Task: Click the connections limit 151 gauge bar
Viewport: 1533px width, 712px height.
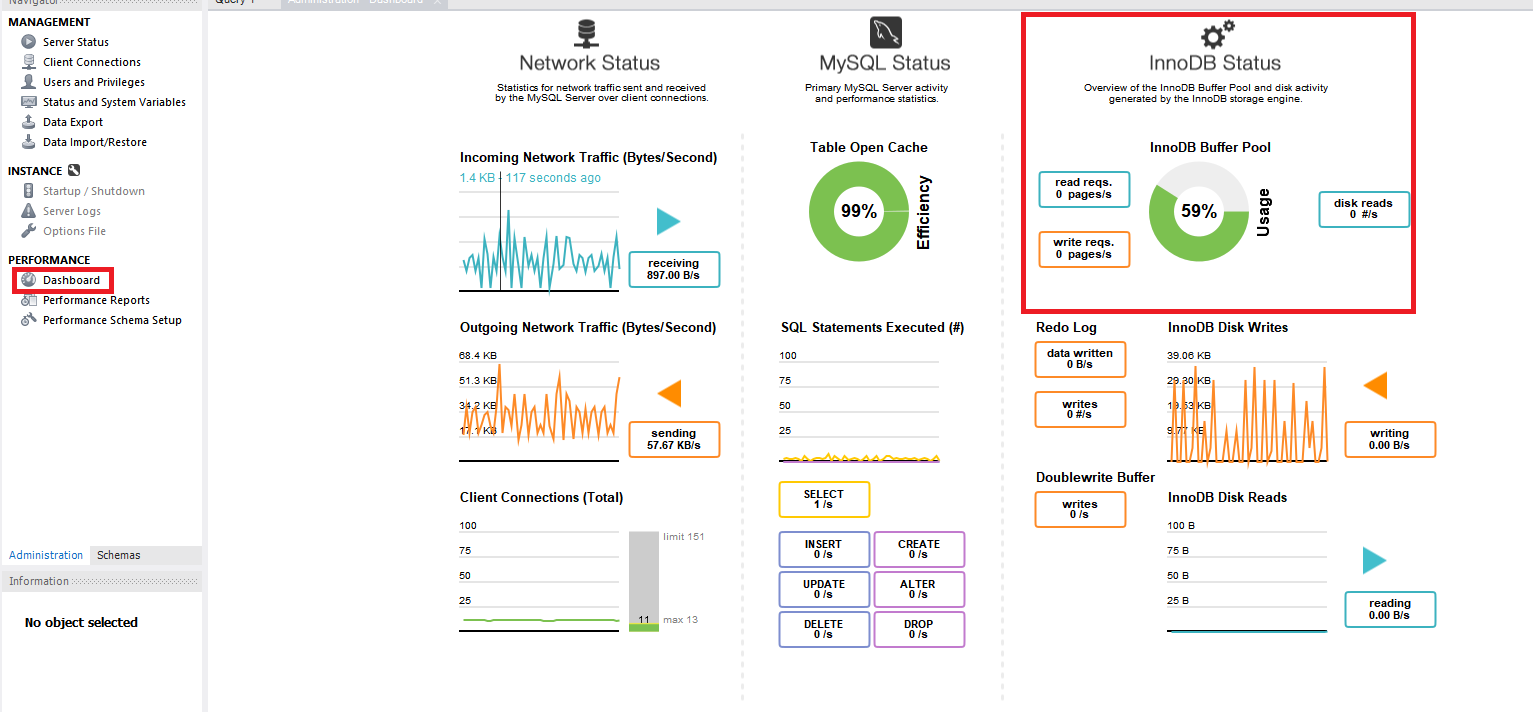Action: coord(644,581)
